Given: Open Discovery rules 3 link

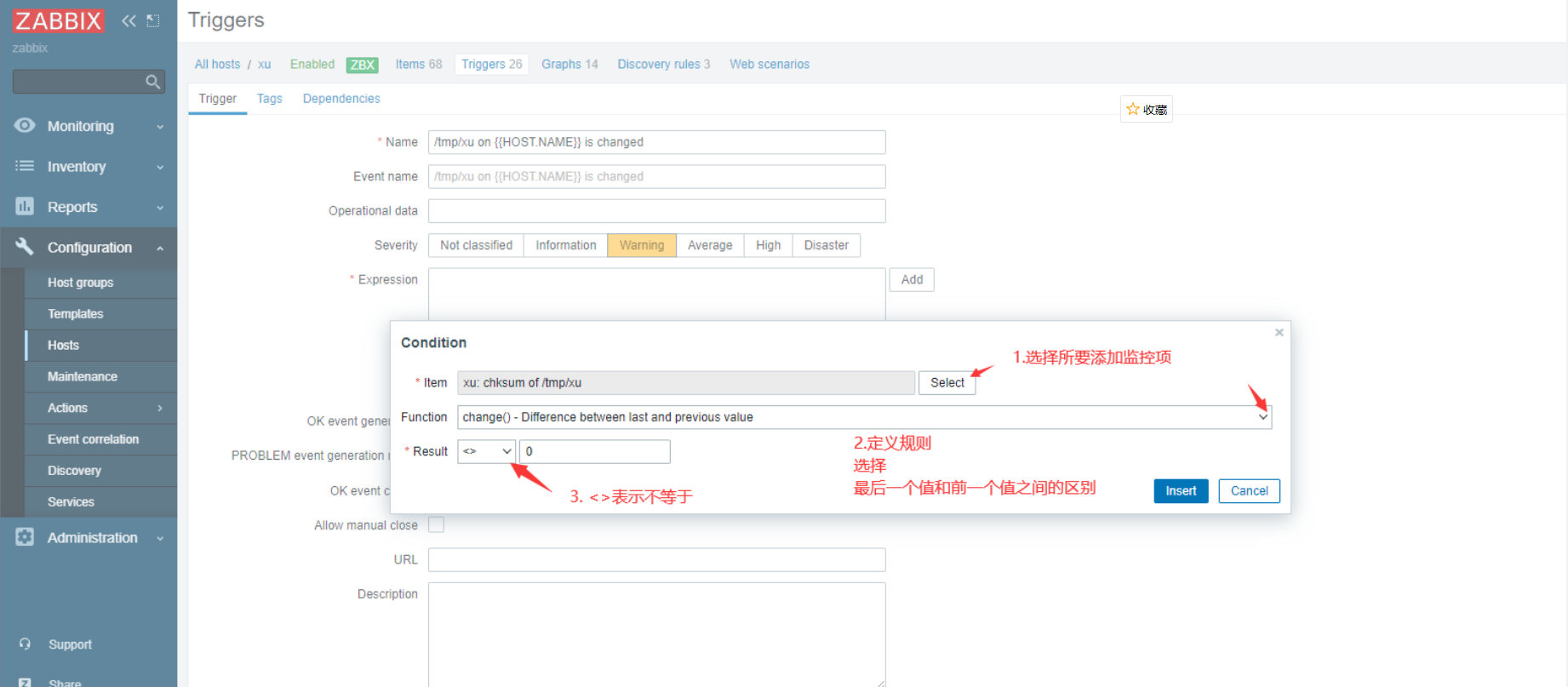Looking at the screenshot, I should (664, 64).
